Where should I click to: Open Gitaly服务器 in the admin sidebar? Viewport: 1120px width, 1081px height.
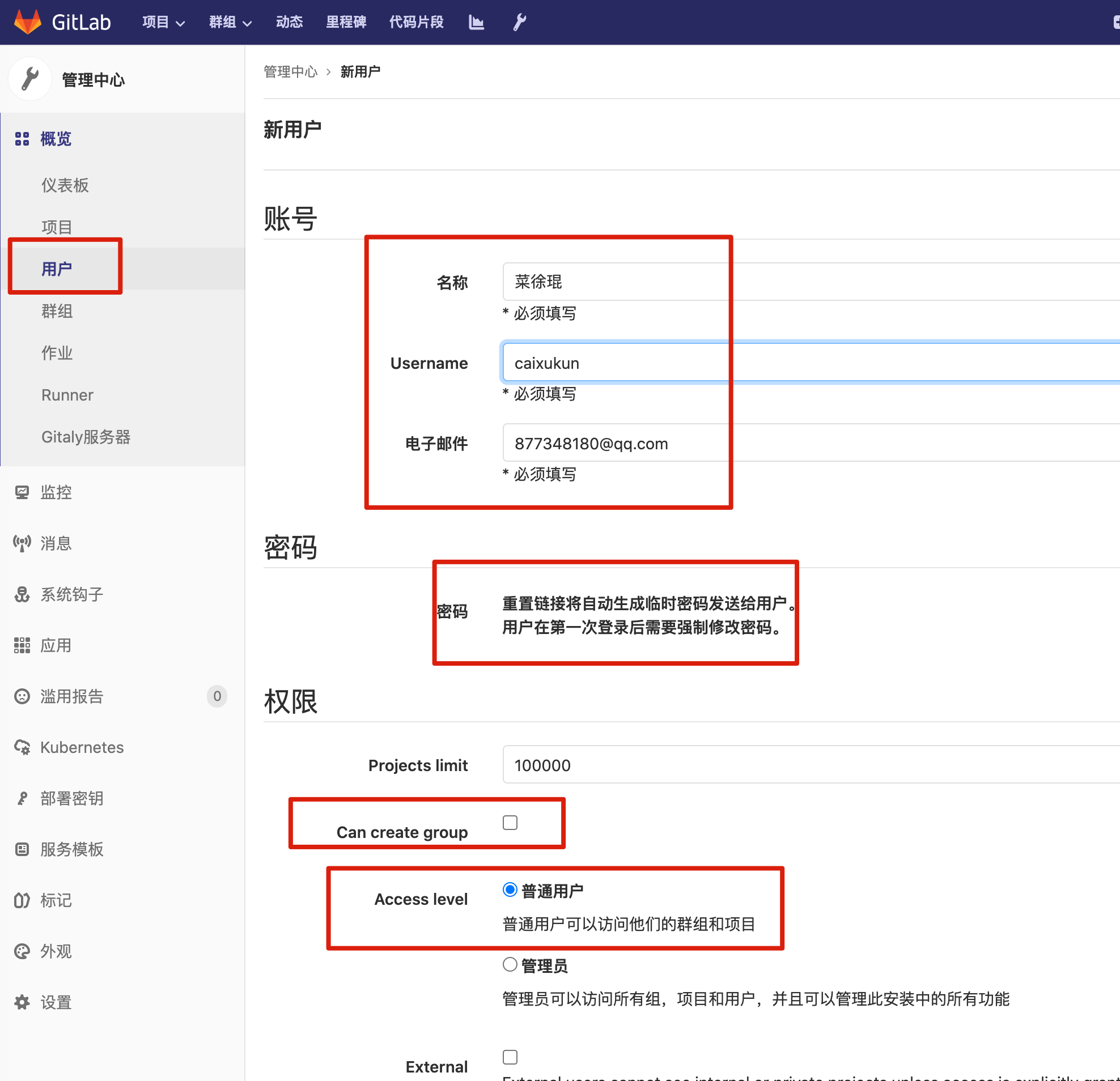pyautogui.click(x=86, y=437)
